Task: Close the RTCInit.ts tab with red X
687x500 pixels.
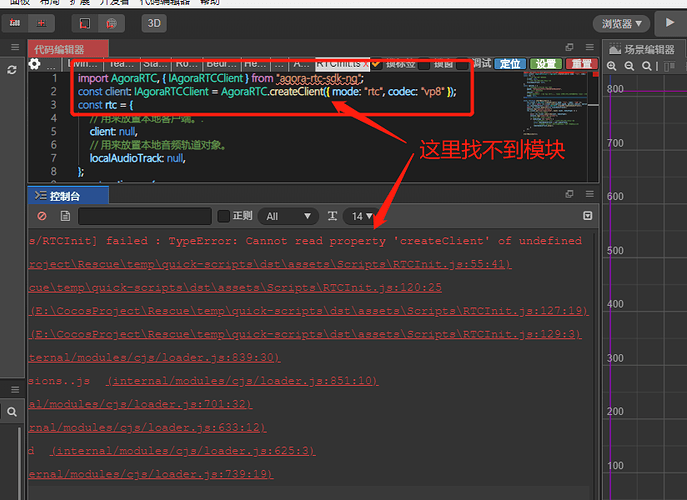Action: tap(366, 65)
